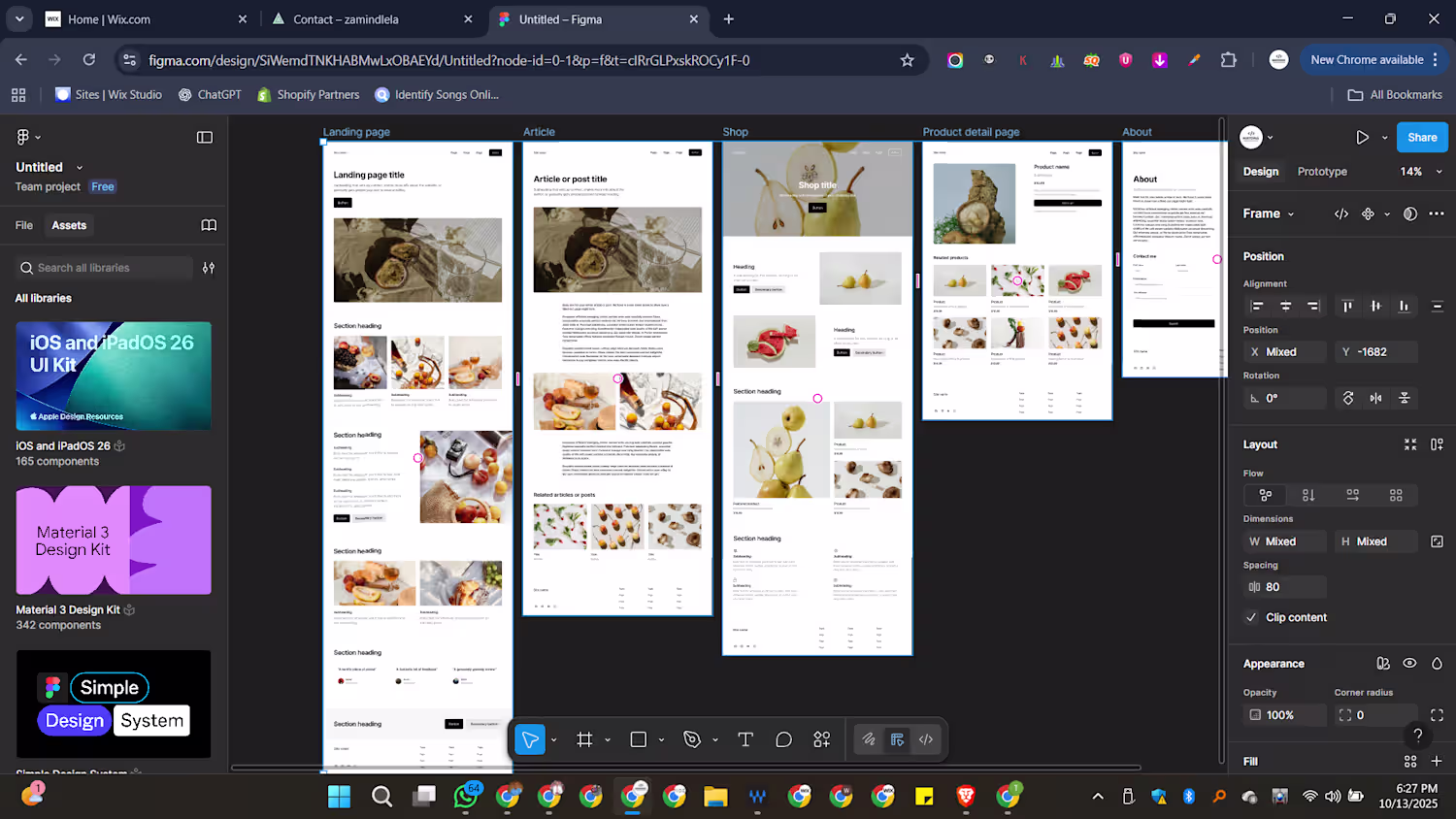The image size is (1456, 819).
Task: Select the Pen tool
Action: point(692,739)
